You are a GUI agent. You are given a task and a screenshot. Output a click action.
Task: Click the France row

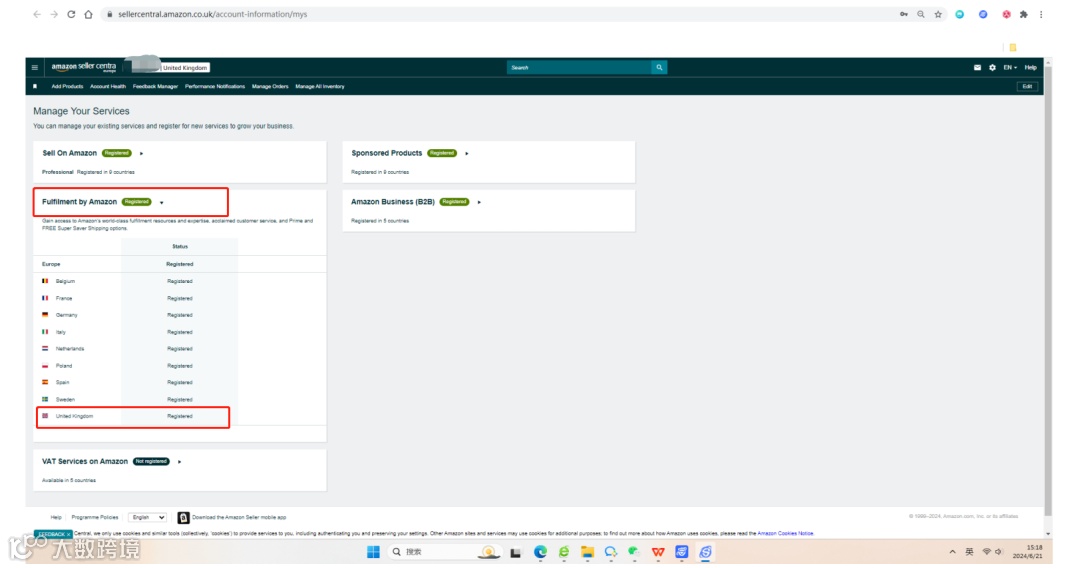point(180,298)
